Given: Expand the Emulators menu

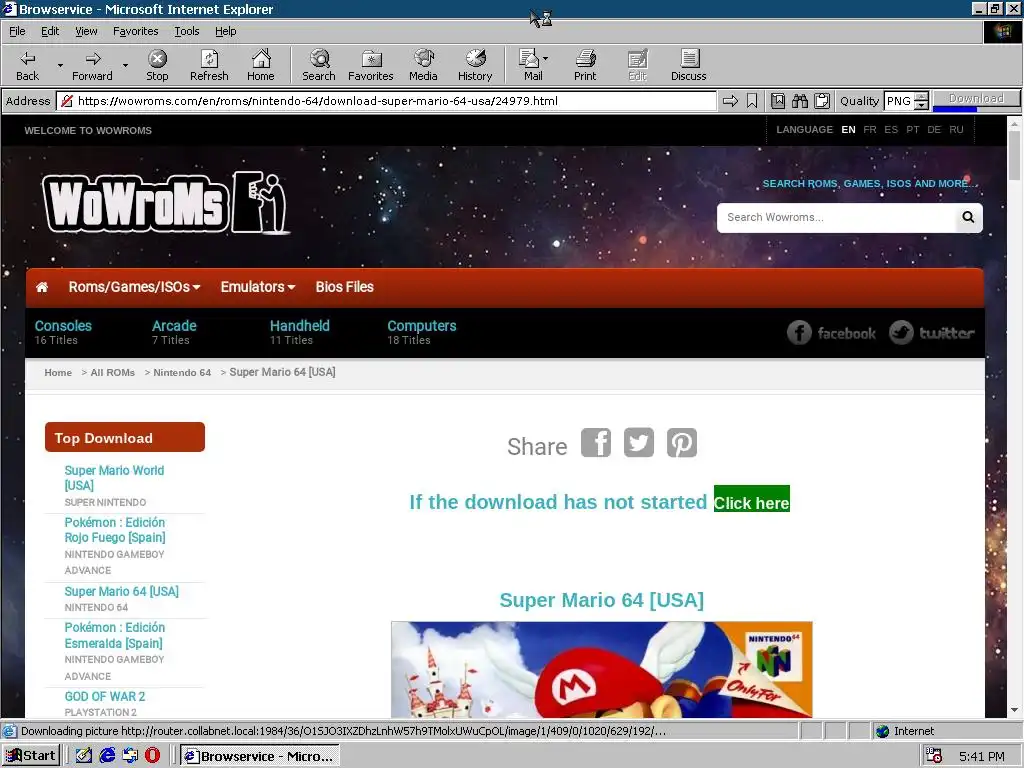Looking at the screenshot, I should (257, 287).
